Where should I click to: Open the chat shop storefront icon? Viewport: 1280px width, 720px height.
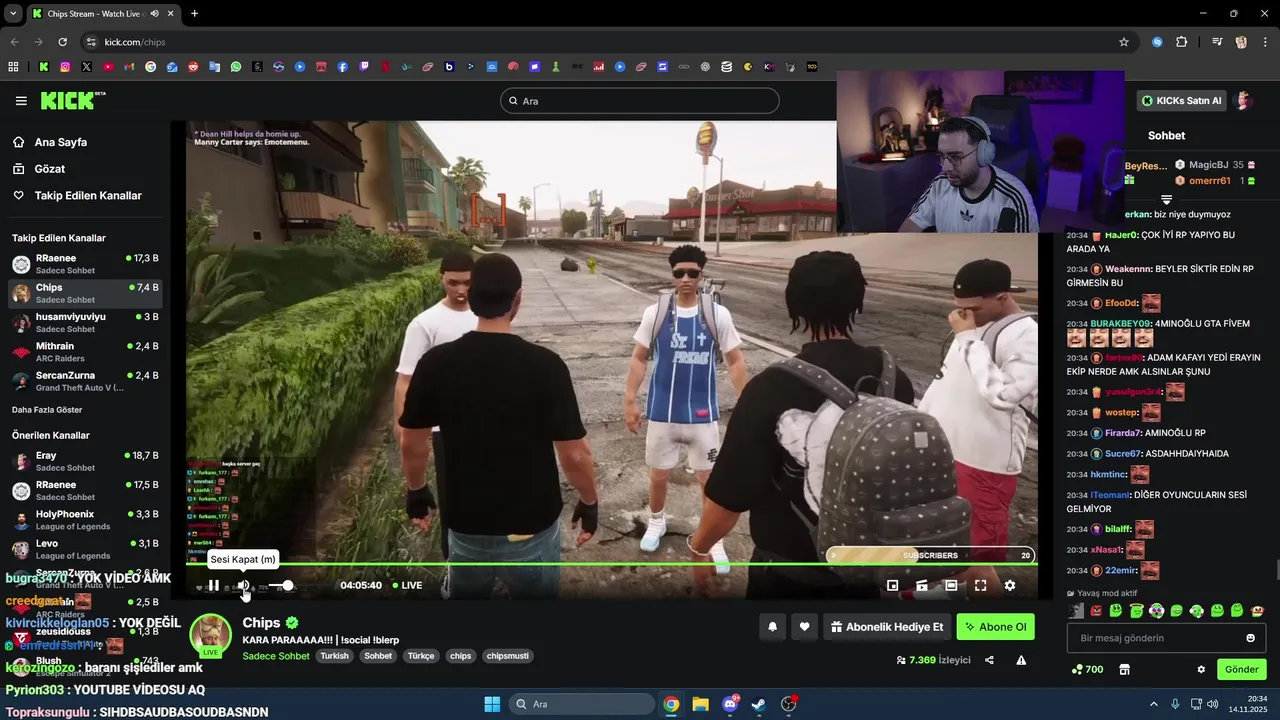pyautogui.click(x=1124, y=669)
